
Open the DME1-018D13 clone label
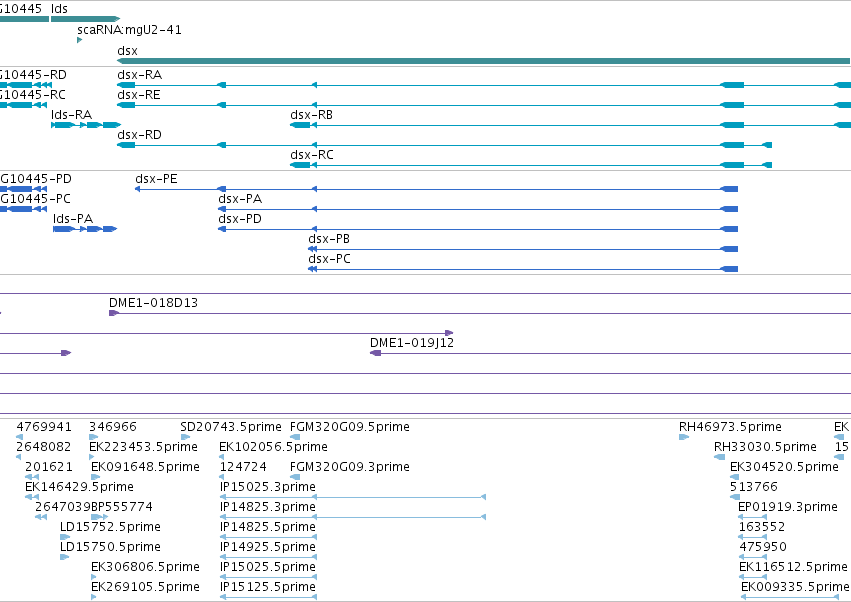coord(154,303)
